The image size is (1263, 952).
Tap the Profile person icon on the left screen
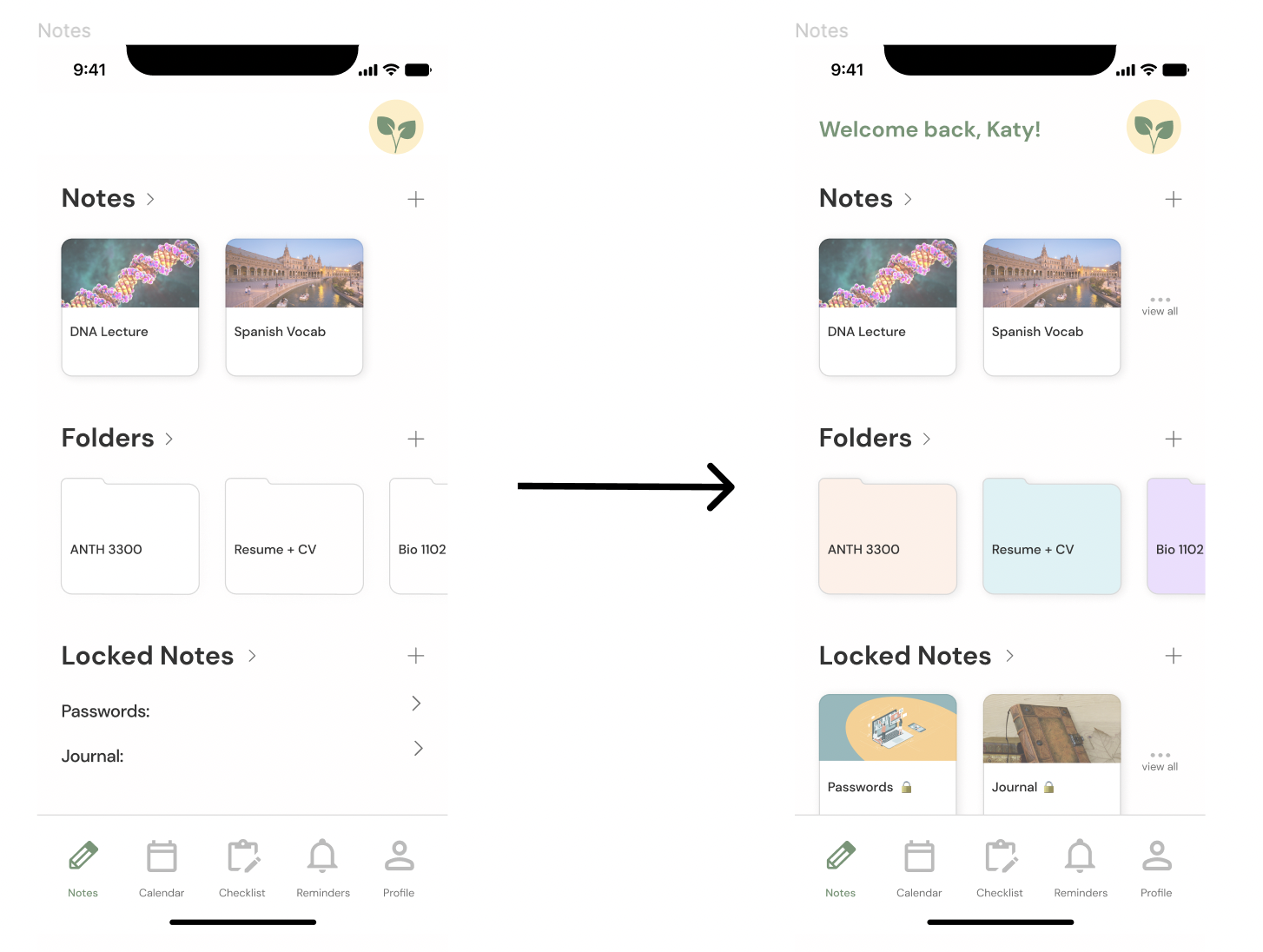coord(400,856)
